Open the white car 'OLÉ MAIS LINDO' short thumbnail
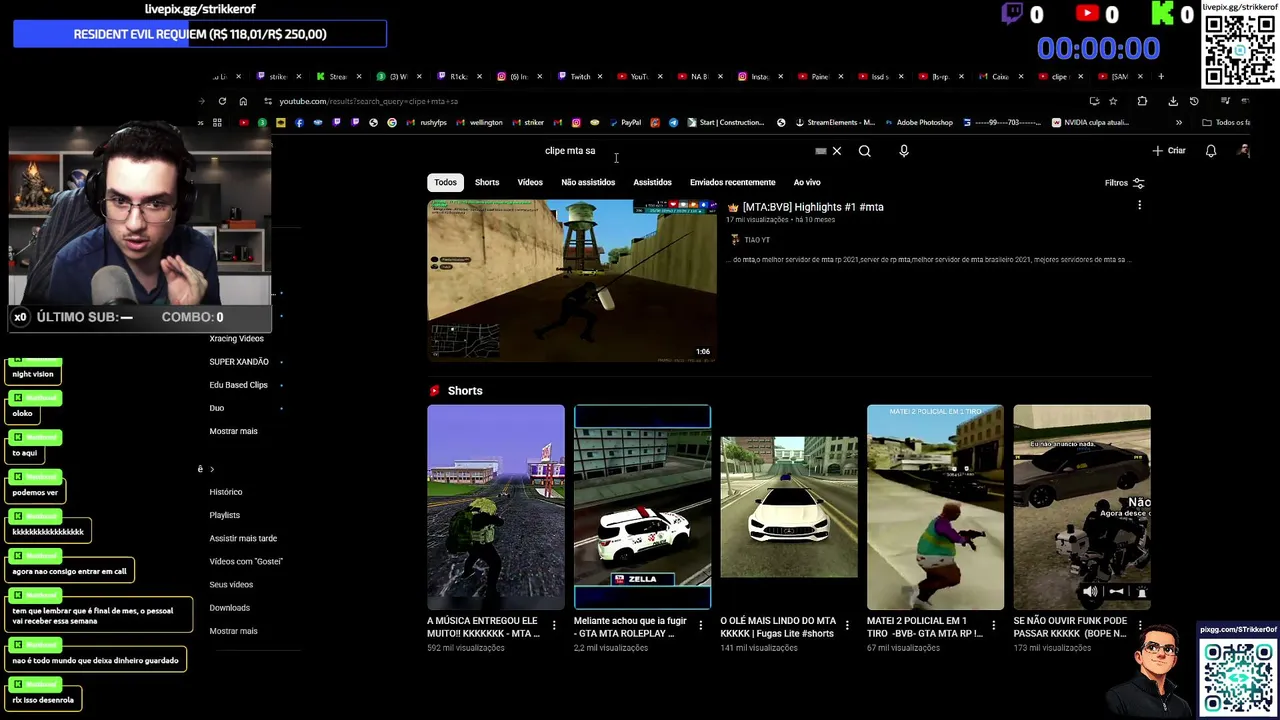This screenshot has height=720, width=1280. 789,507
